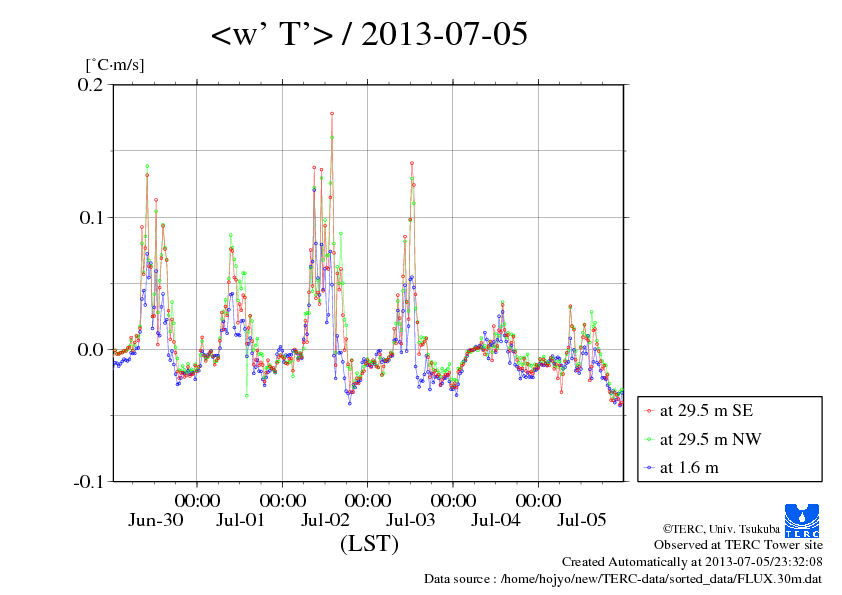The image size is (842, 595).
Task: Click the "Created Automatically at" timestamp line
Action: click(692, 562)
